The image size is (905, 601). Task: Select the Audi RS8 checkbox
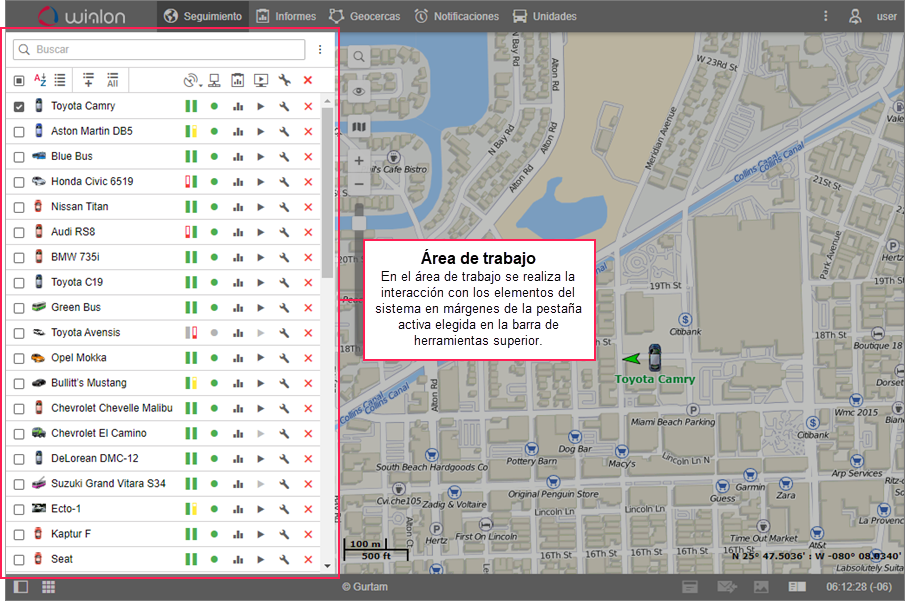19,233
